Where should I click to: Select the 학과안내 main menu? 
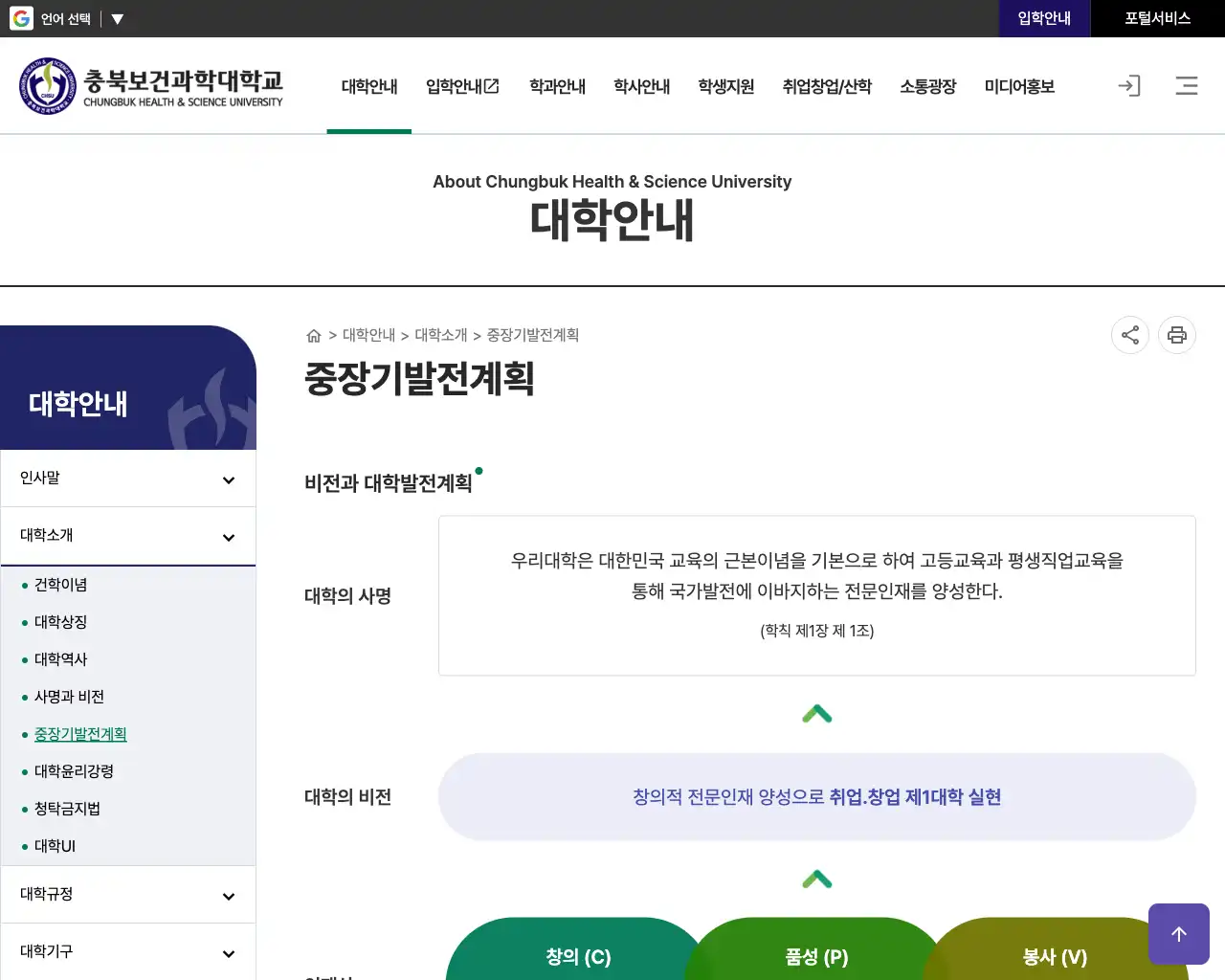pyautogui.click(x=557, y=86)
